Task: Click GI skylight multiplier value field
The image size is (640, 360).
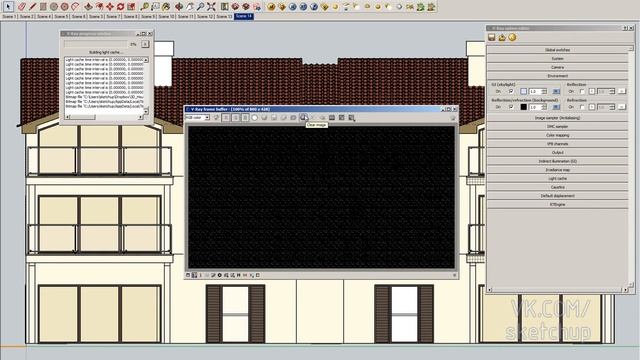Action: coord(535,91)
